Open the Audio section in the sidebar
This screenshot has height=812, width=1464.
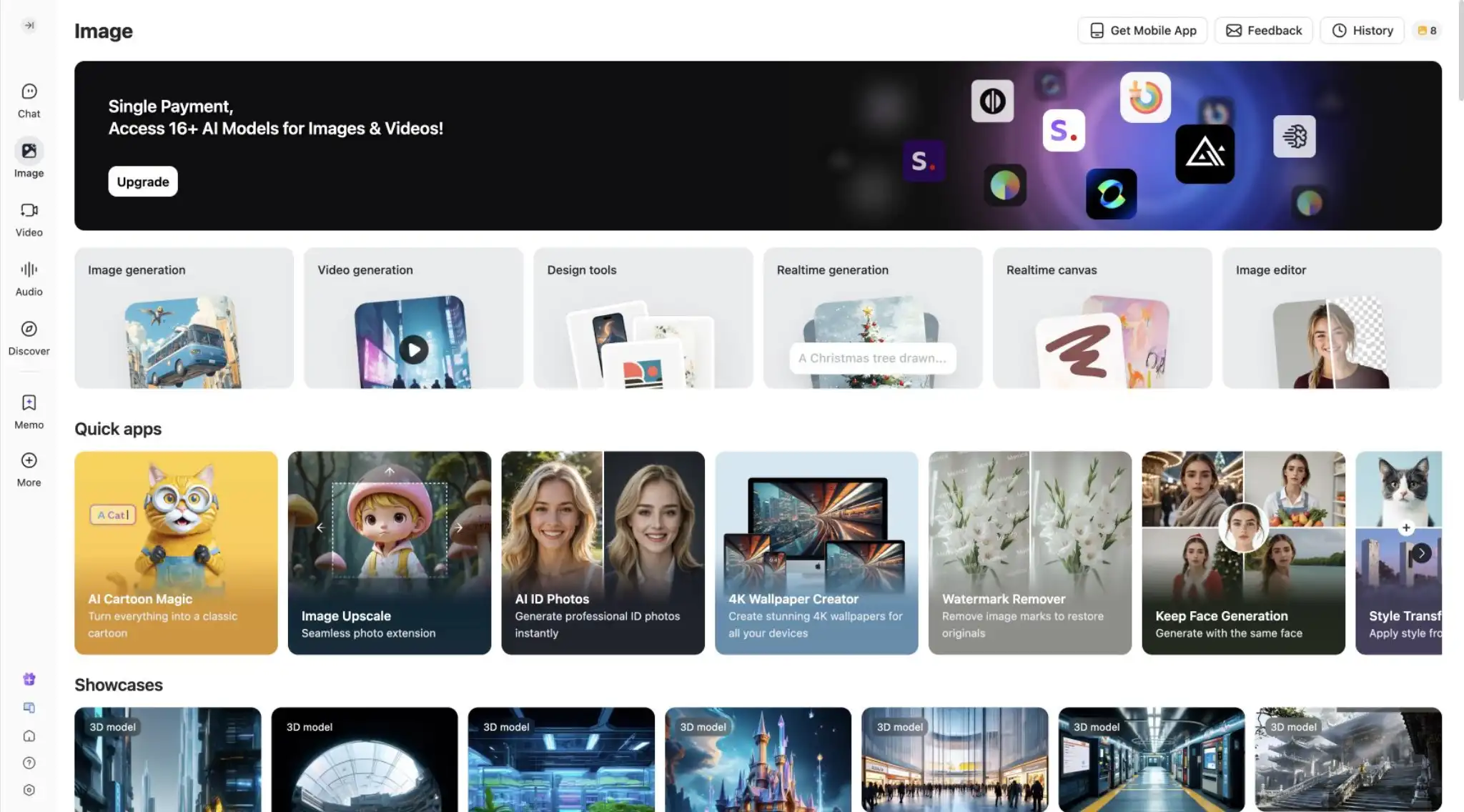(29, 279)
